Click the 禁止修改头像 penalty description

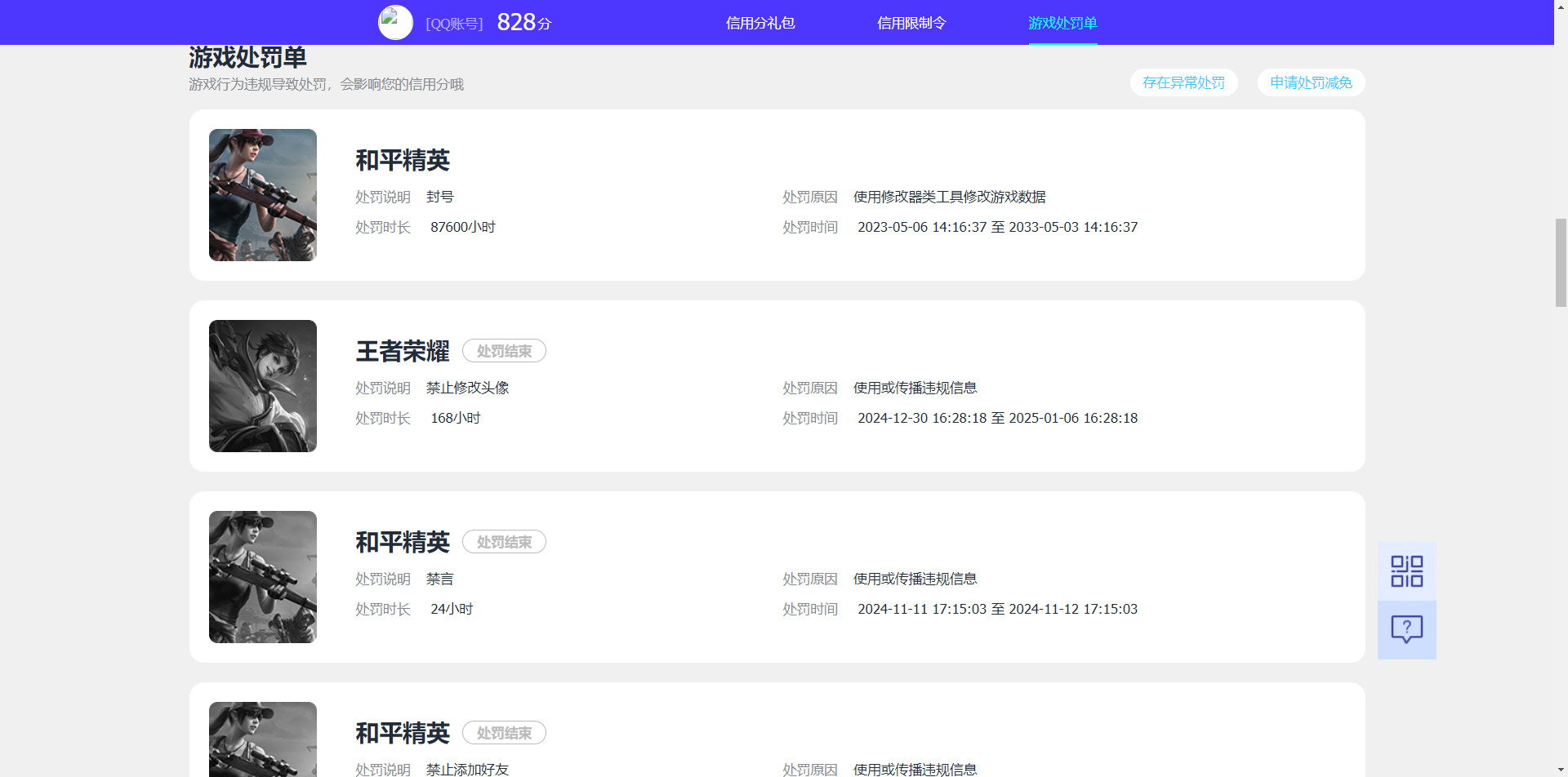pyautogui.click(x=468, y=388)
